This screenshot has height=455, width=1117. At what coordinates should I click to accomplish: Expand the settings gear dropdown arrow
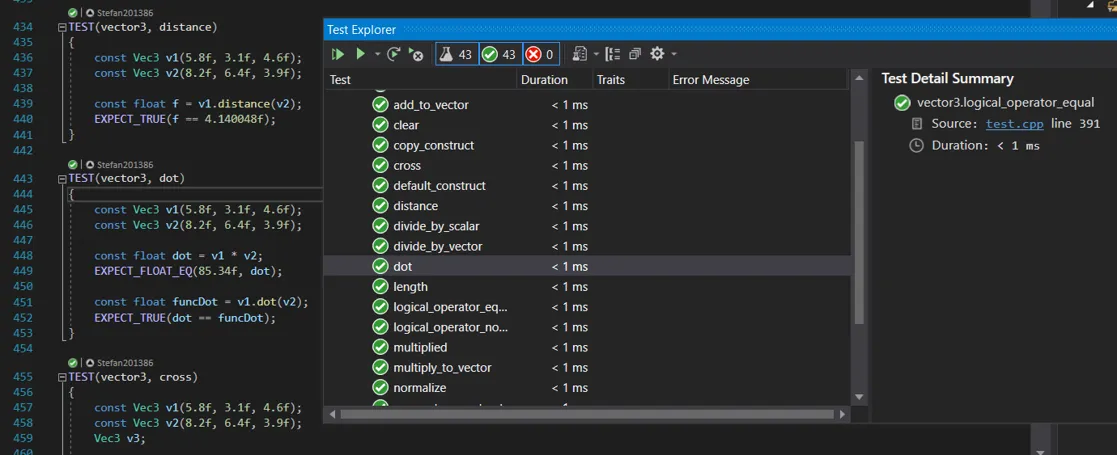point(674,54)
